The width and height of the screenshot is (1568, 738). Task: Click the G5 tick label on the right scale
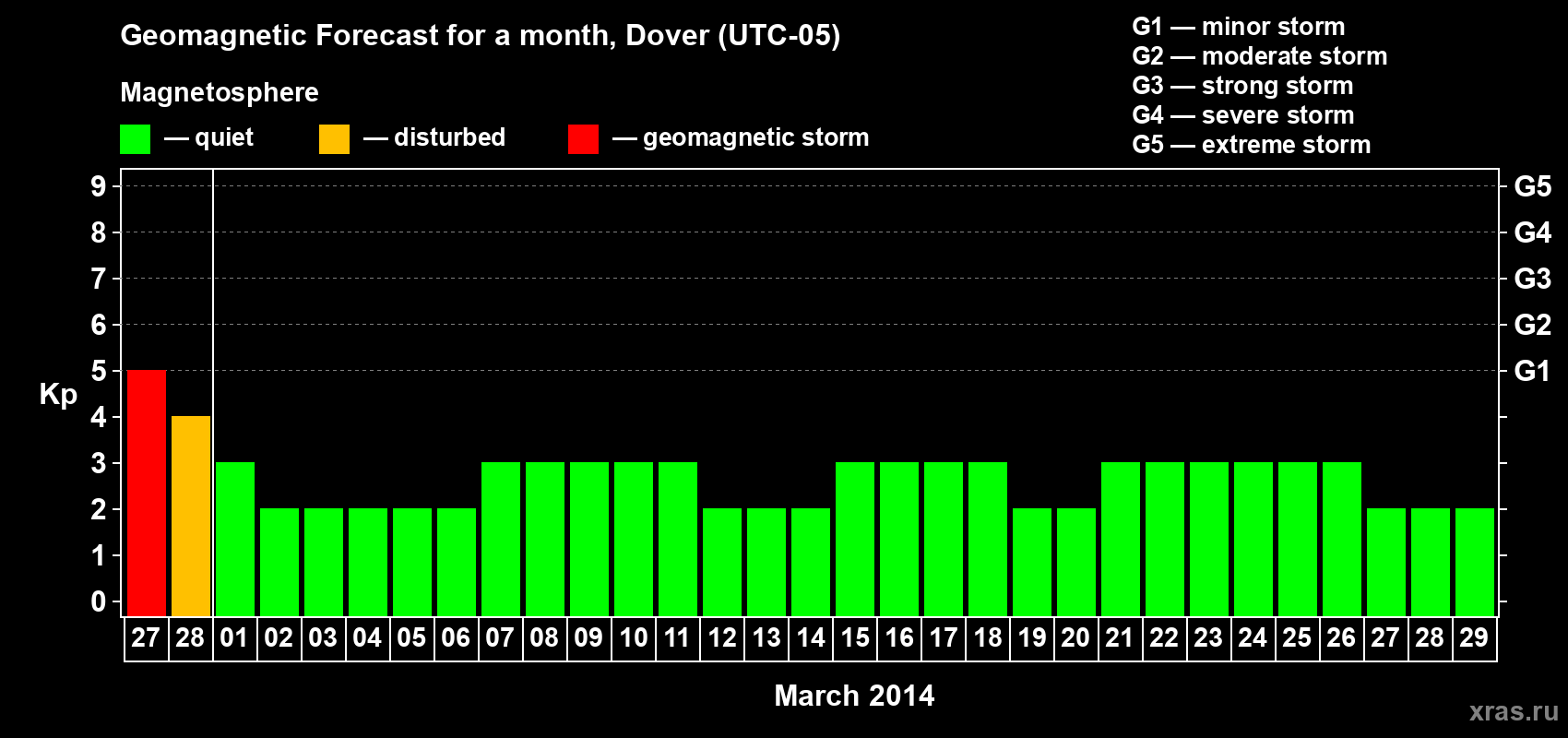1532,186
